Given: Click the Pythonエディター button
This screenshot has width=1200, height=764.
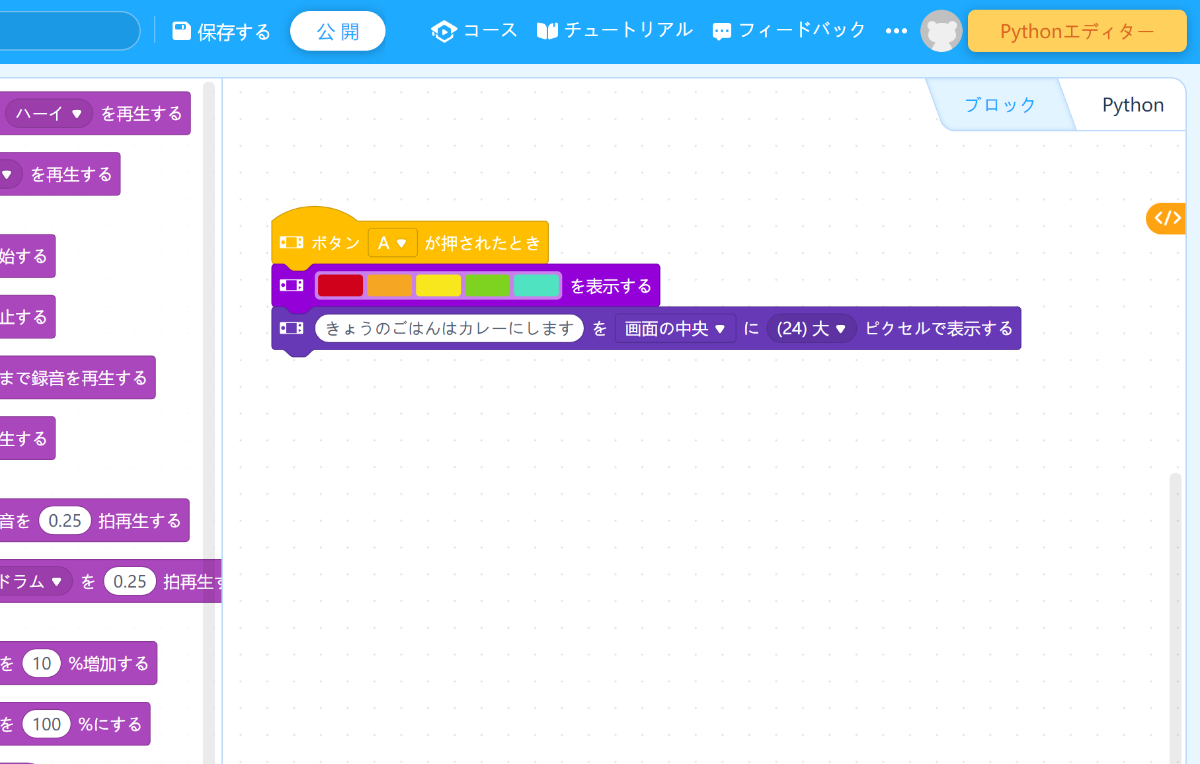Looking at the screenshot, I should click(x=1077, y=31).
